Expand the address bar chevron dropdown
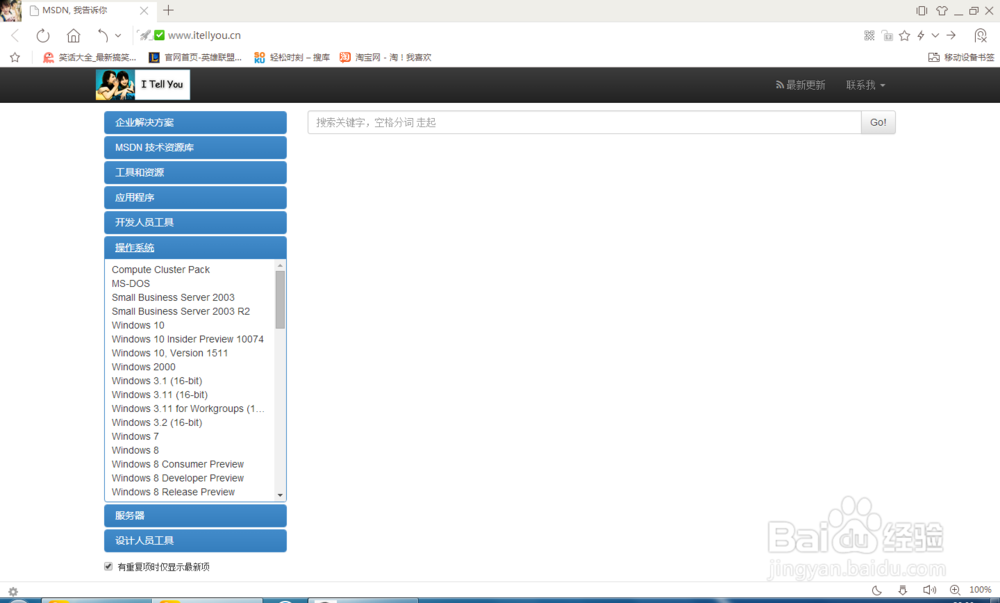The image size is (1000, 603). click(x=935, y=36)
